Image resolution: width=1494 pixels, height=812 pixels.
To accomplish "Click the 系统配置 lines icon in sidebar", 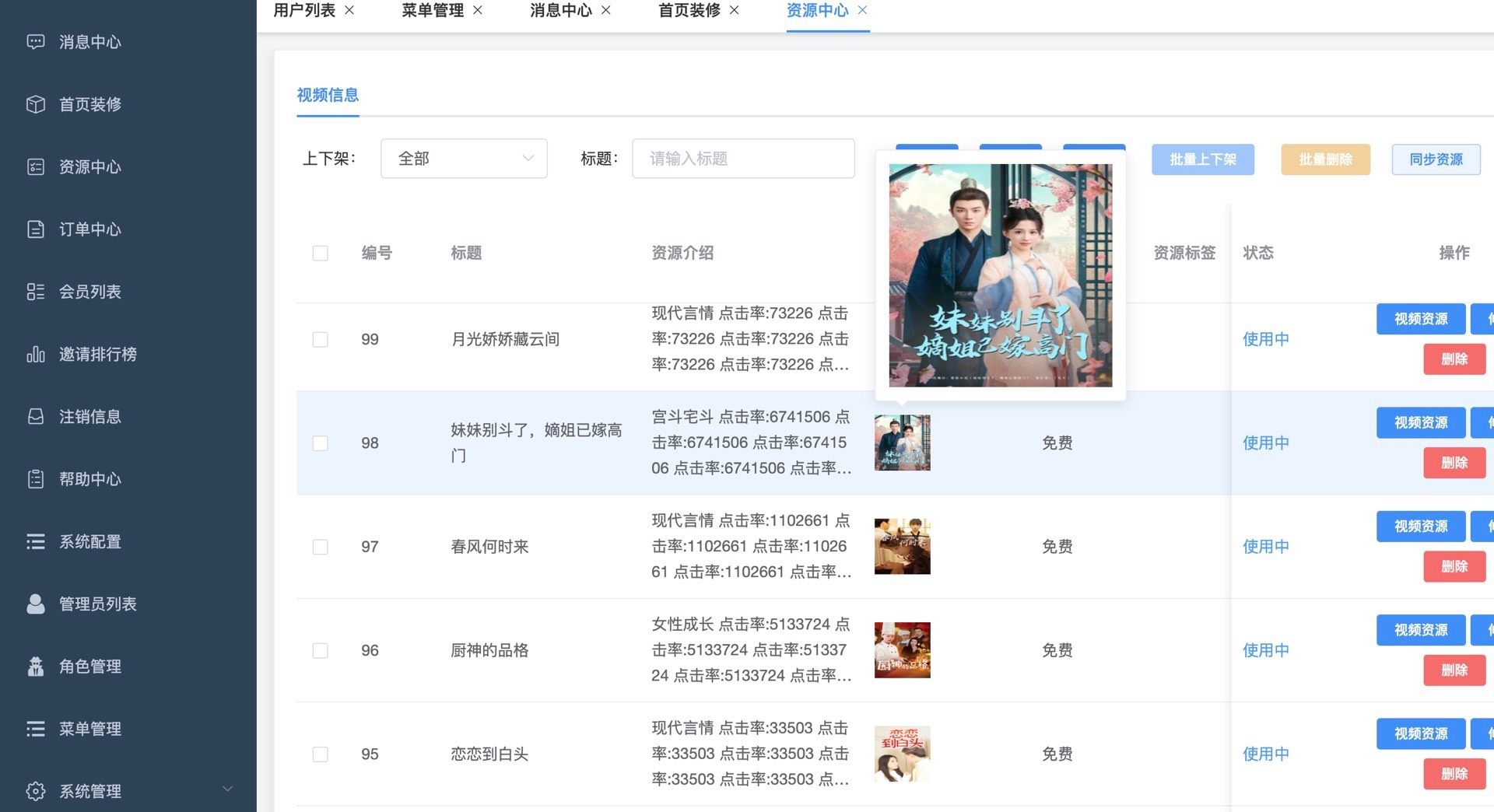I will 36,541.
